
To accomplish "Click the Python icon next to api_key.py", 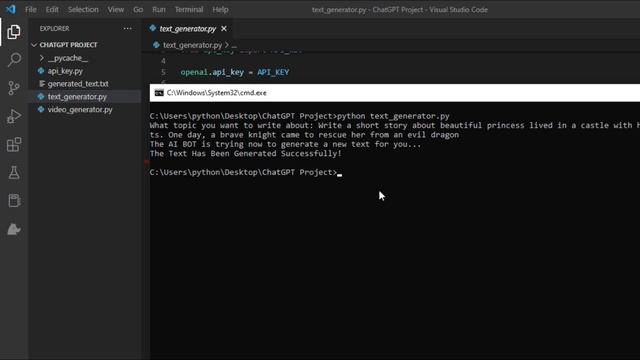I will tap(41, 71).
